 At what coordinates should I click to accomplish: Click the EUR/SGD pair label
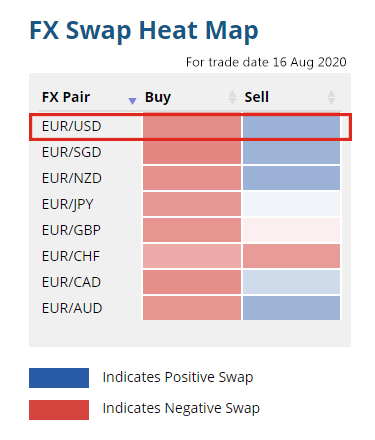71,152
